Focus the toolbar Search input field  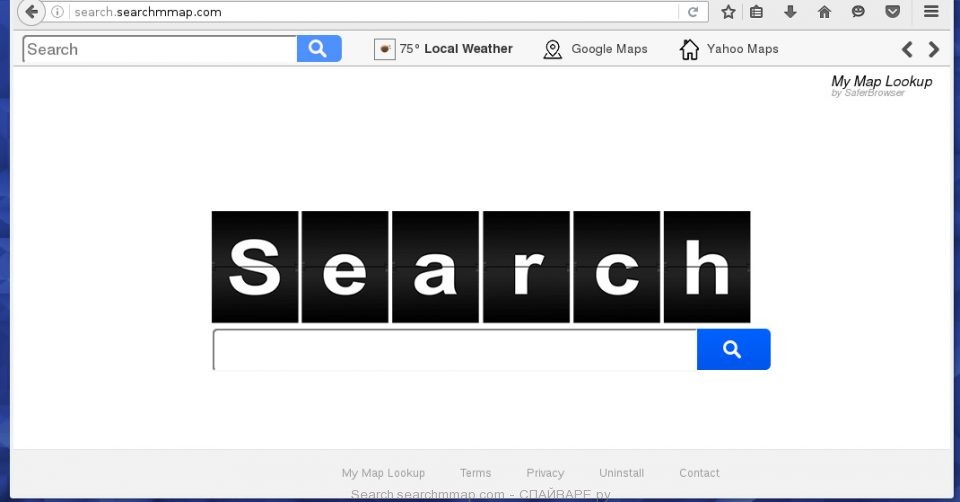click(160, 49)
